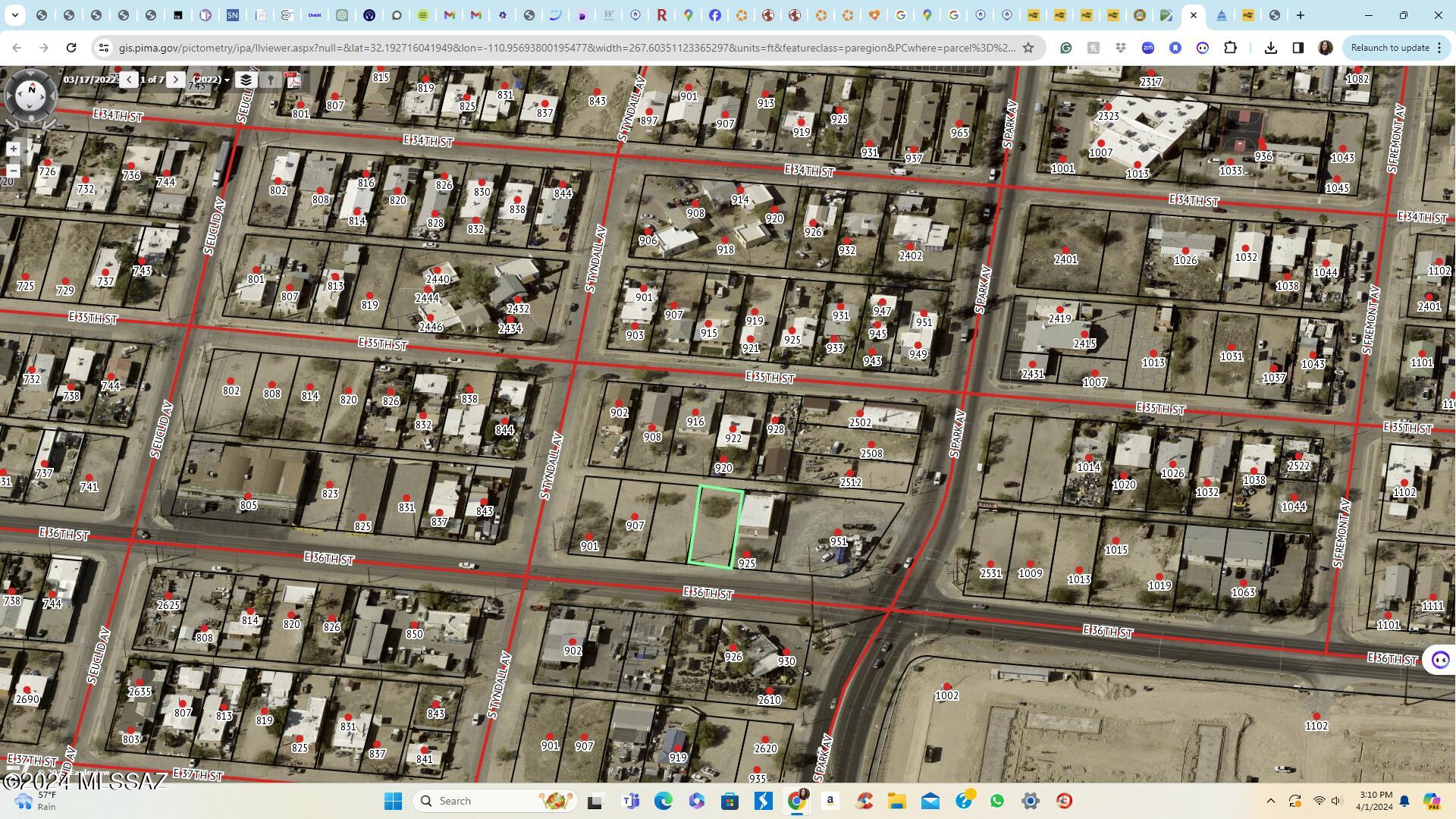Rotate the view clockwise with the compass arrow
1456x819 pixels.
tap(50, 124)
